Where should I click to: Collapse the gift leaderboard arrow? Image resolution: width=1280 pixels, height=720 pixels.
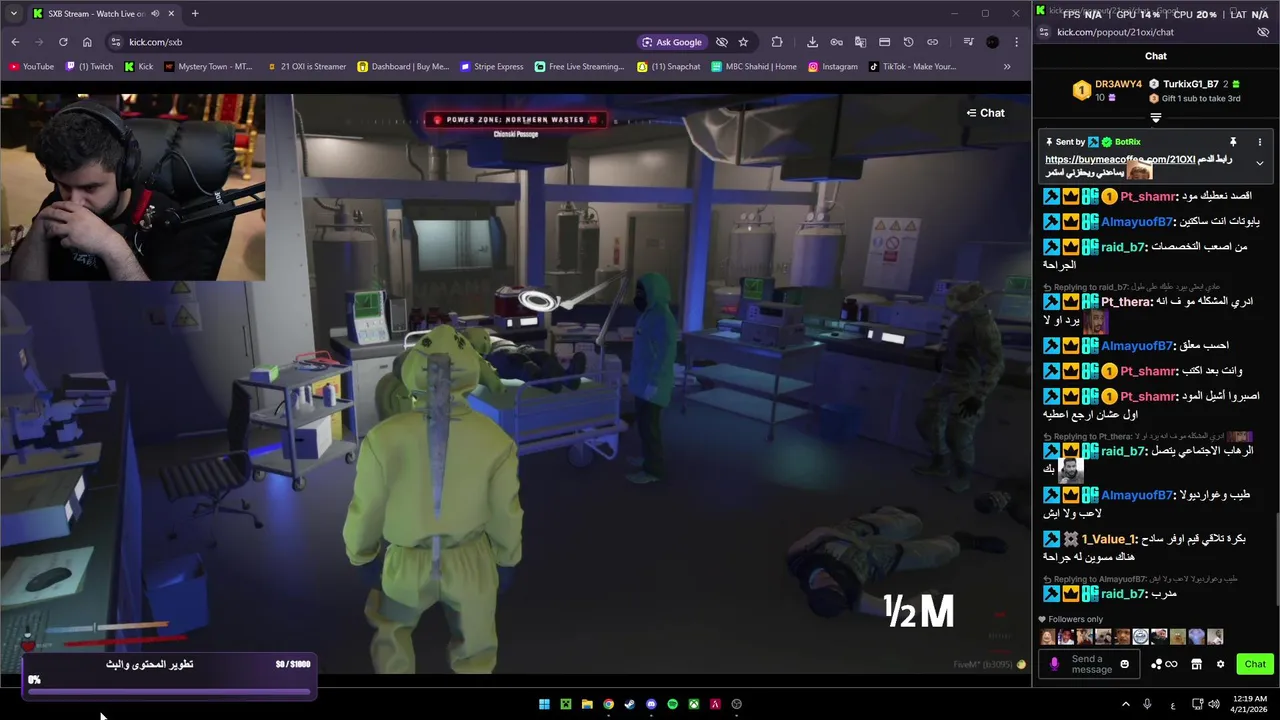(x=1156, y=118)
